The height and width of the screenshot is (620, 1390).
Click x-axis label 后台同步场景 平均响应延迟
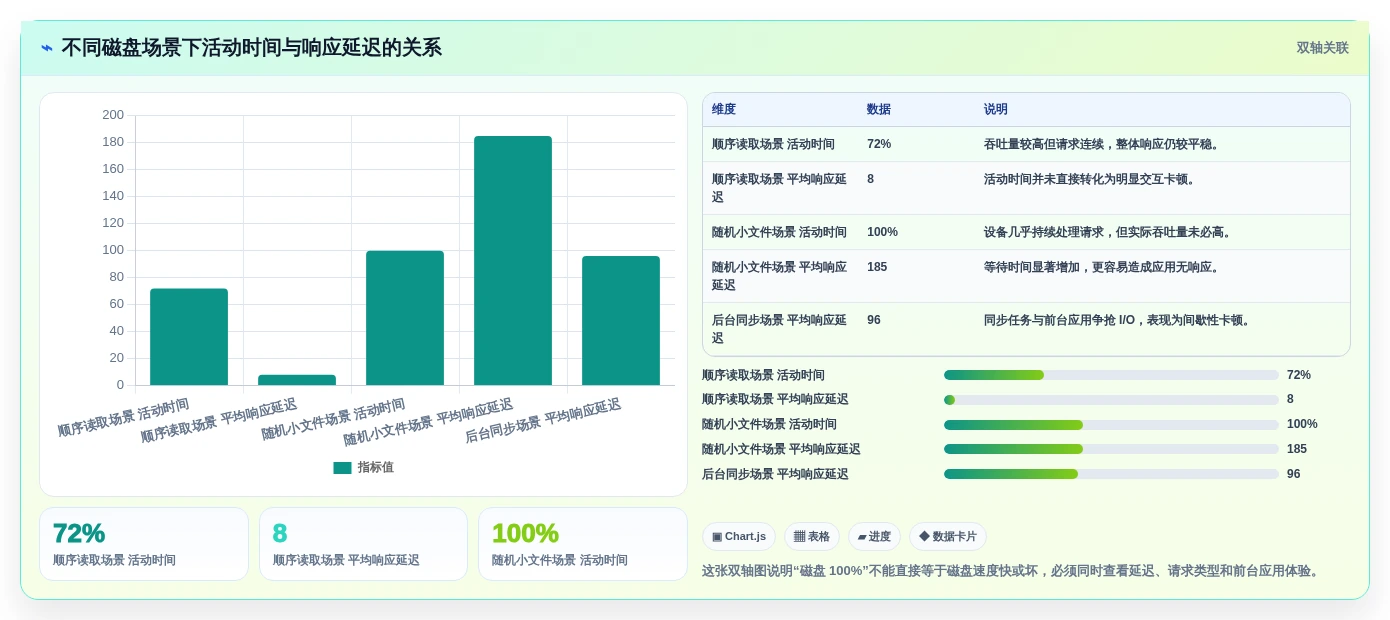[543, 421]
